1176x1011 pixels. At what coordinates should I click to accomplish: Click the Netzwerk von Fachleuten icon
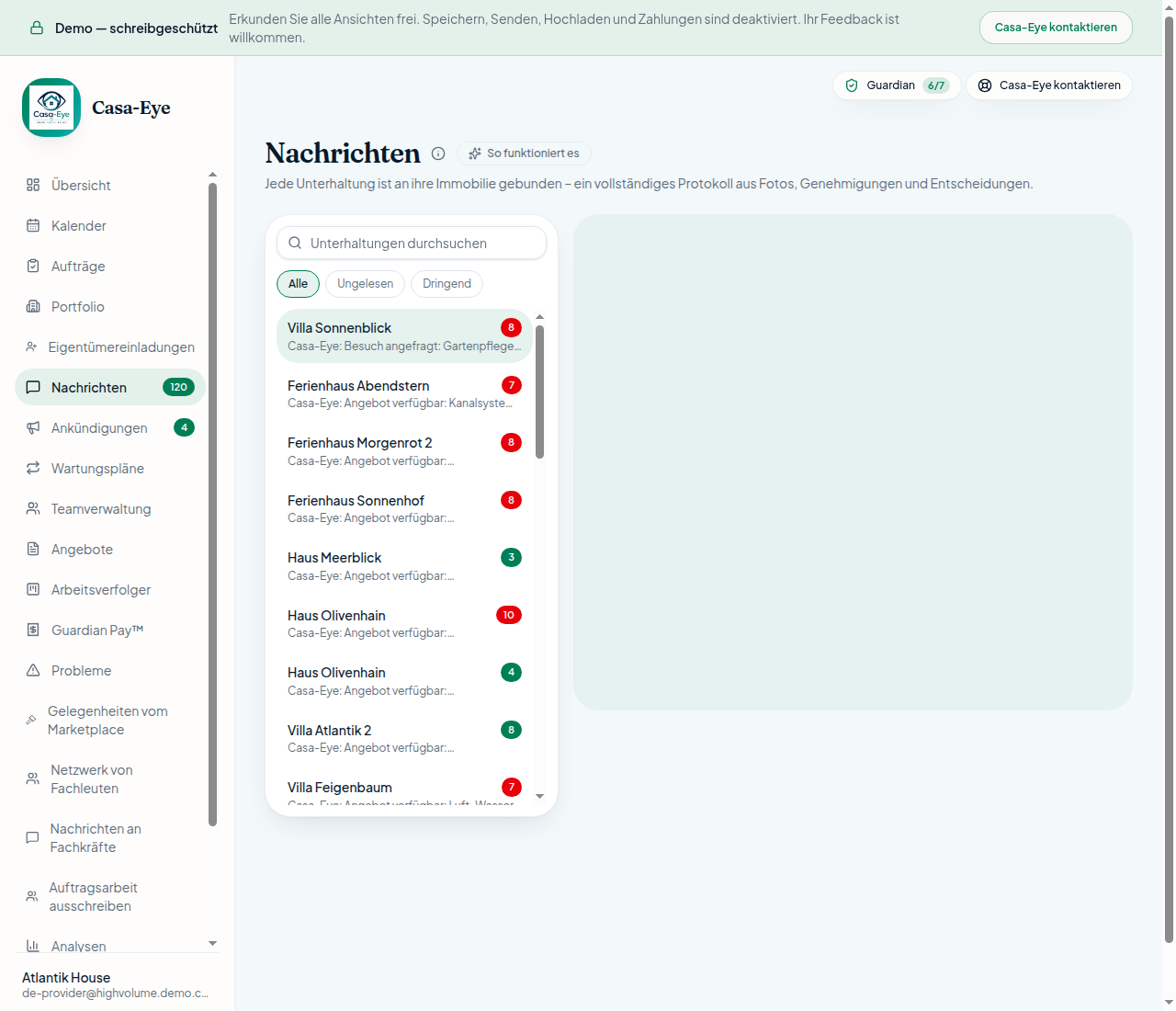pos(32,778)
